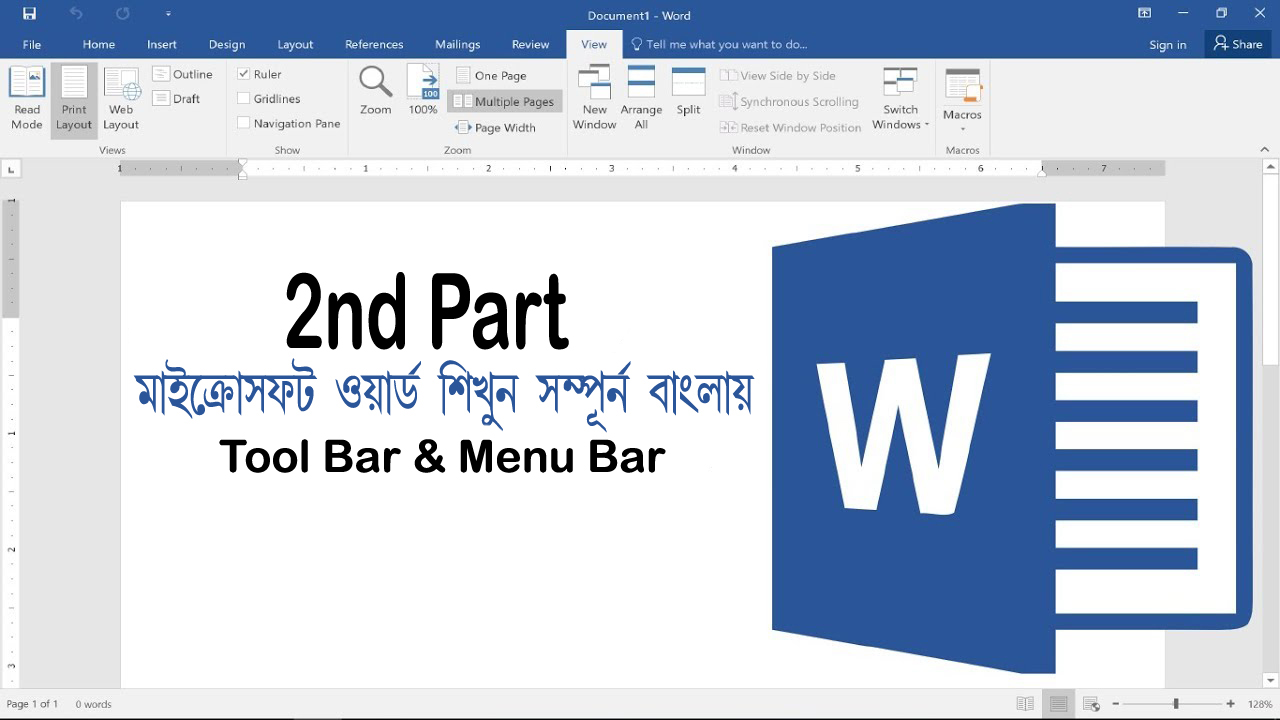This screenshot has height=720, width=1280.
Task: Collapse the ribbon with the chevron
Action: 1264,150
